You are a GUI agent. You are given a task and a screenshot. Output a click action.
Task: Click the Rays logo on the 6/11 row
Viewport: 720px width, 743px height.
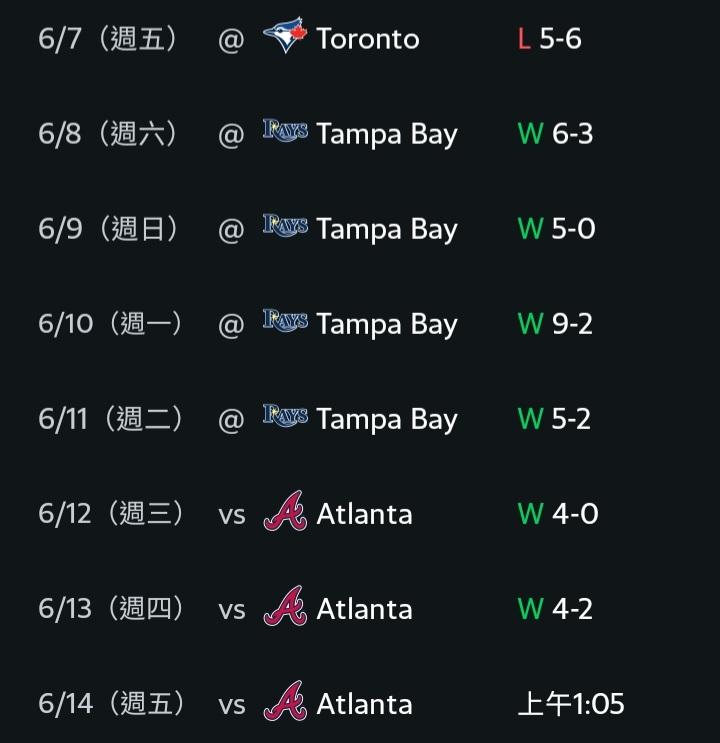[x=285, y=416]
